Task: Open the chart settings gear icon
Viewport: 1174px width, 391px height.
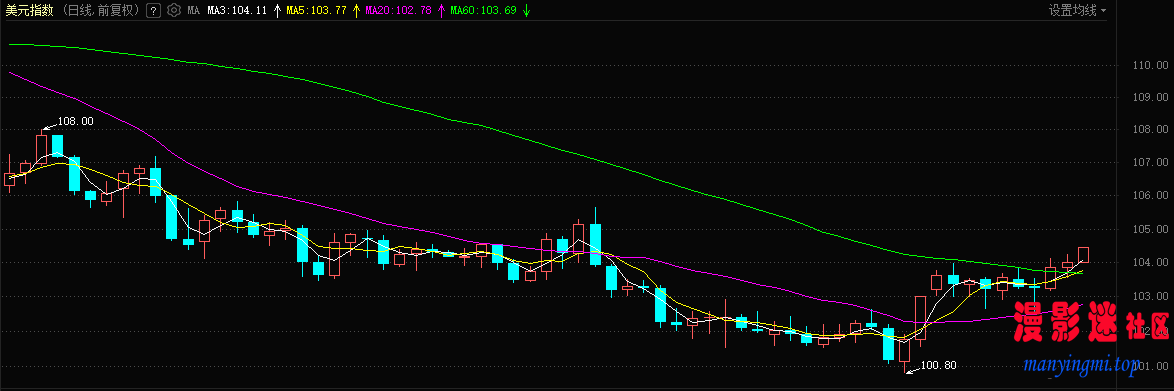Action: coord(174,10)
